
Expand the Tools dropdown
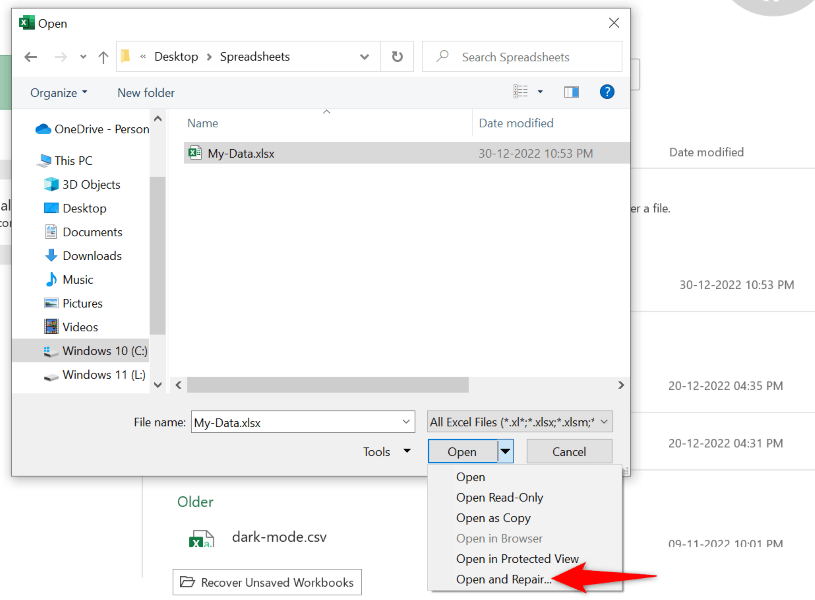[386, 452]
